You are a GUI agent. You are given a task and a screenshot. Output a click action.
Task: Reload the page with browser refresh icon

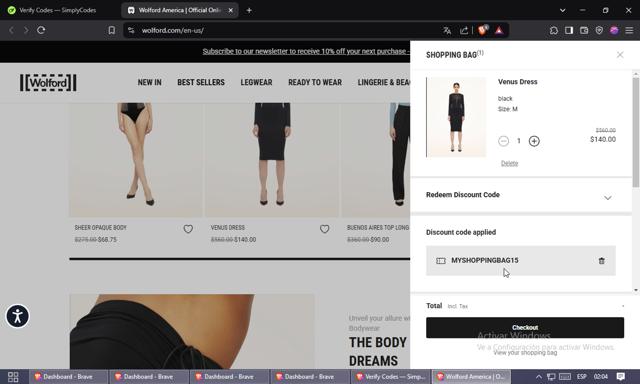click(x=41, y=30)
